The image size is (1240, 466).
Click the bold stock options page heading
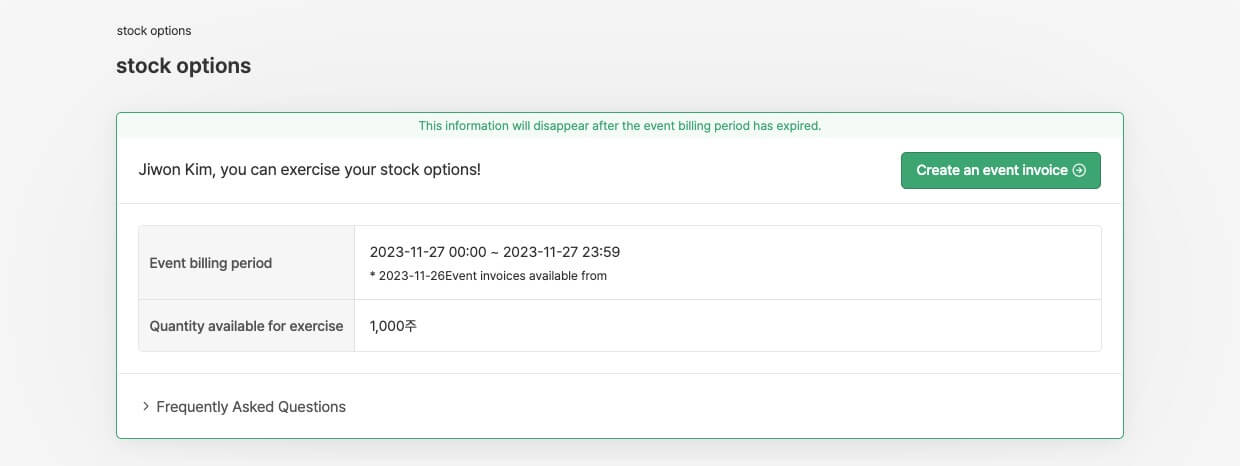click(183, 67)
